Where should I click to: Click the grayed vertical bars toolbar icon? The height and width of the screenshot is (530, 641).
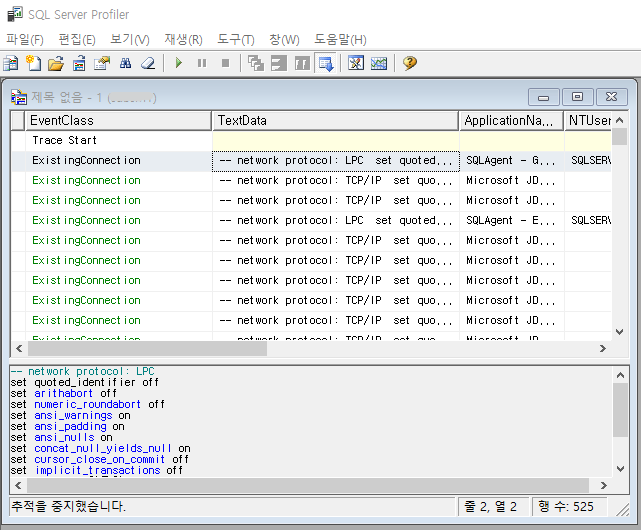302,63
